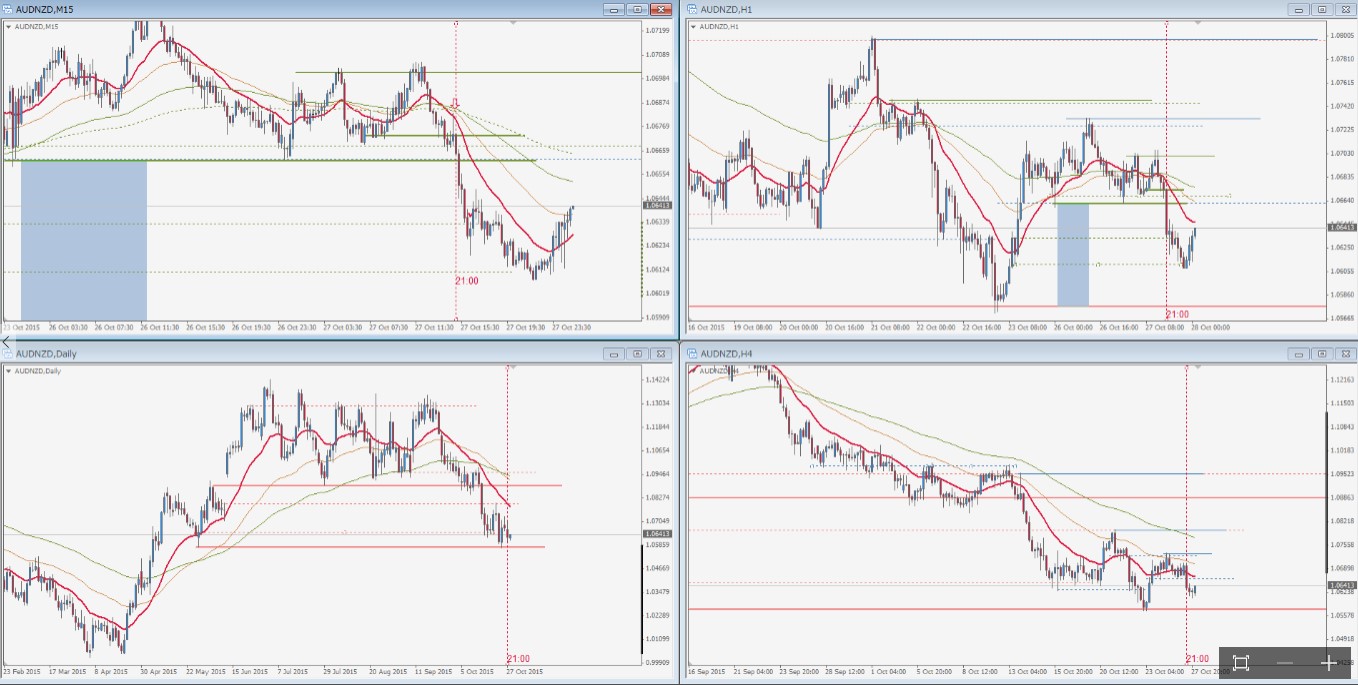Expand the triangle beside AUDNZD,M15 chart label
Viewport: 1358px width, 685px height.
9,26
